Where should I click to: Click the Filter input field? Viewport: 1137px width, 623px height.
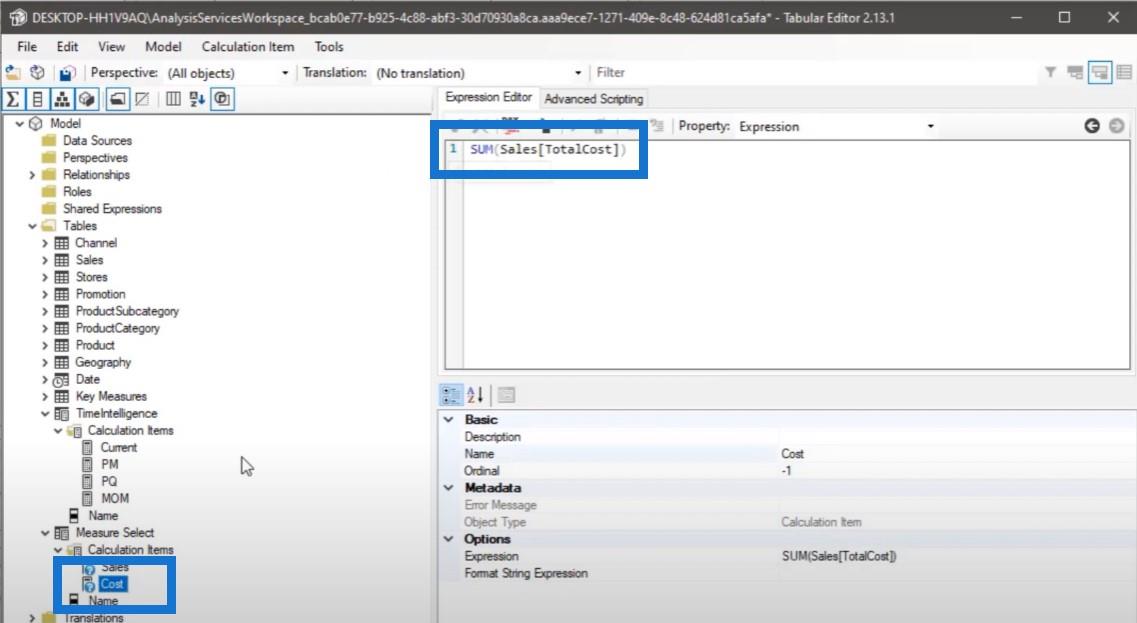click(x=816, y=73)
